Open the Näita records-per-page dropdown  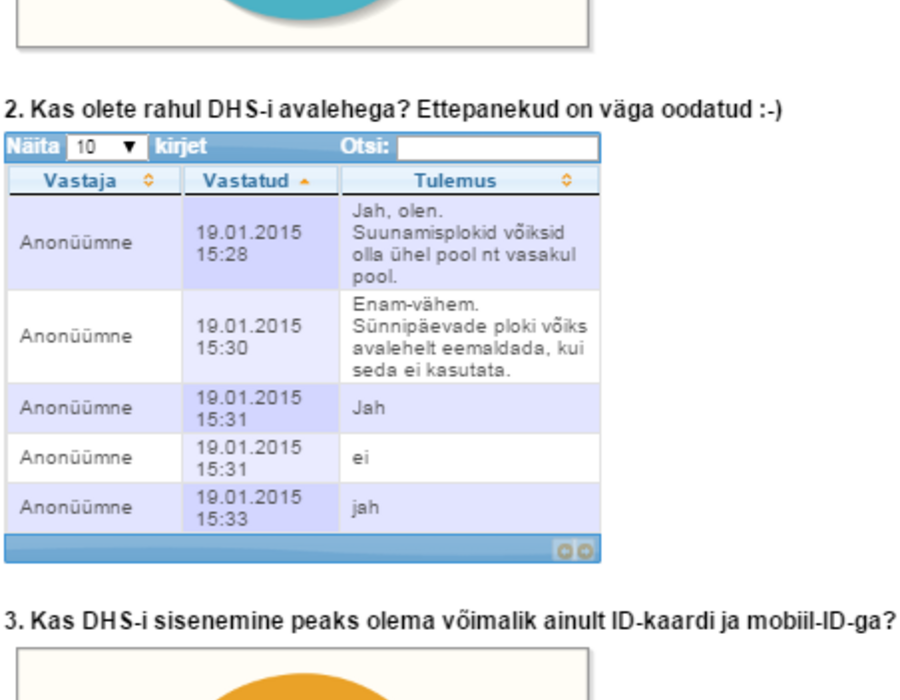(107, 147)
